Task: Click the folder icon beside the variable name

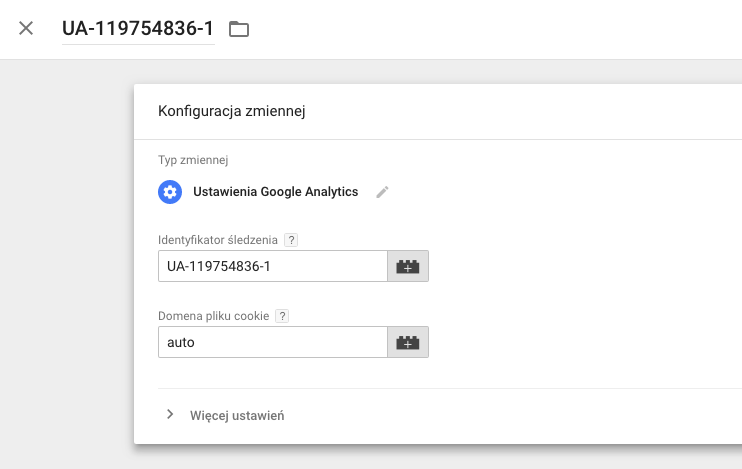Action: pyautogui.click(x=238, y=29)
